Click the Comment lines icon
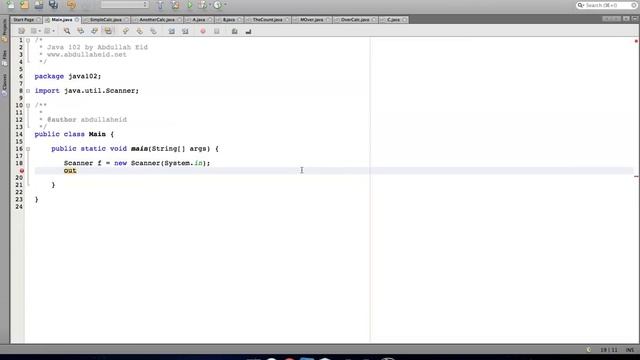 pos(234,31)
